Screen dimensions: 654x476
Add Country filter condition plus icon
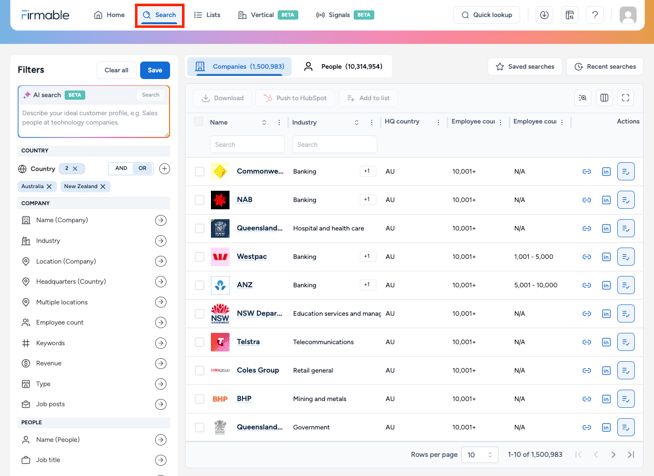point(164,169)
